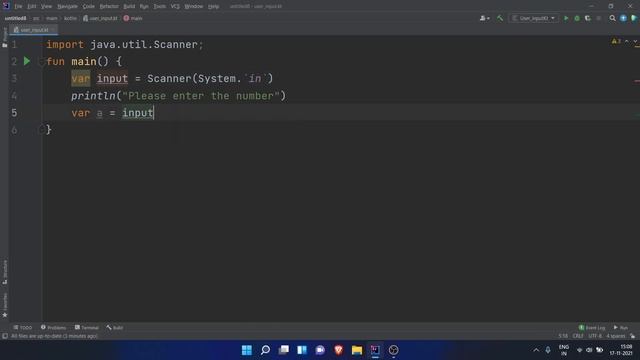Open the VCS menu
The image size is (640, 360).
175,7
